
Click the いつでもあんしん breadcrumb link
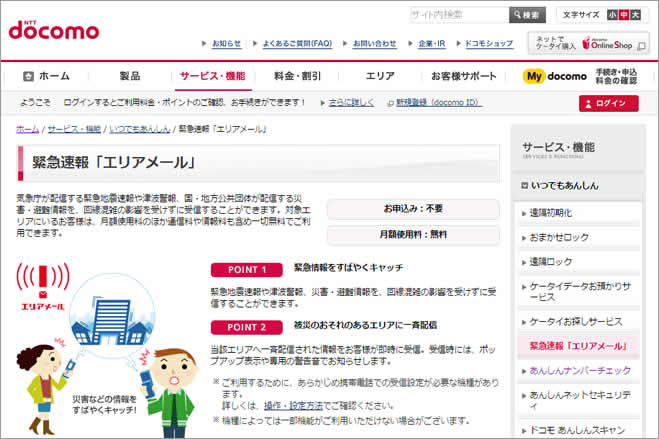tap(140, 129)
